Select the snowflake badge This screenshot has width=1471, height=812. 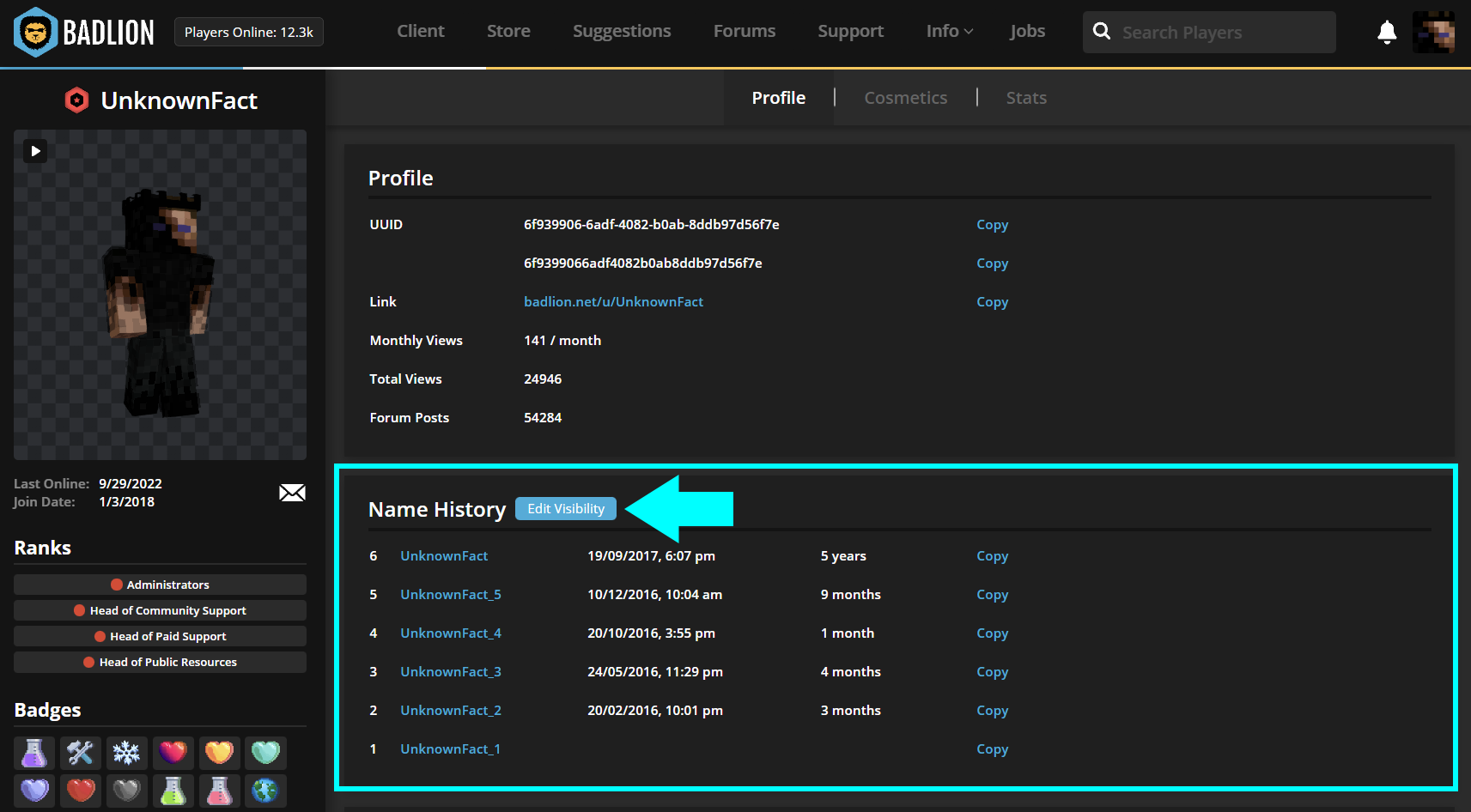(127, 753)
